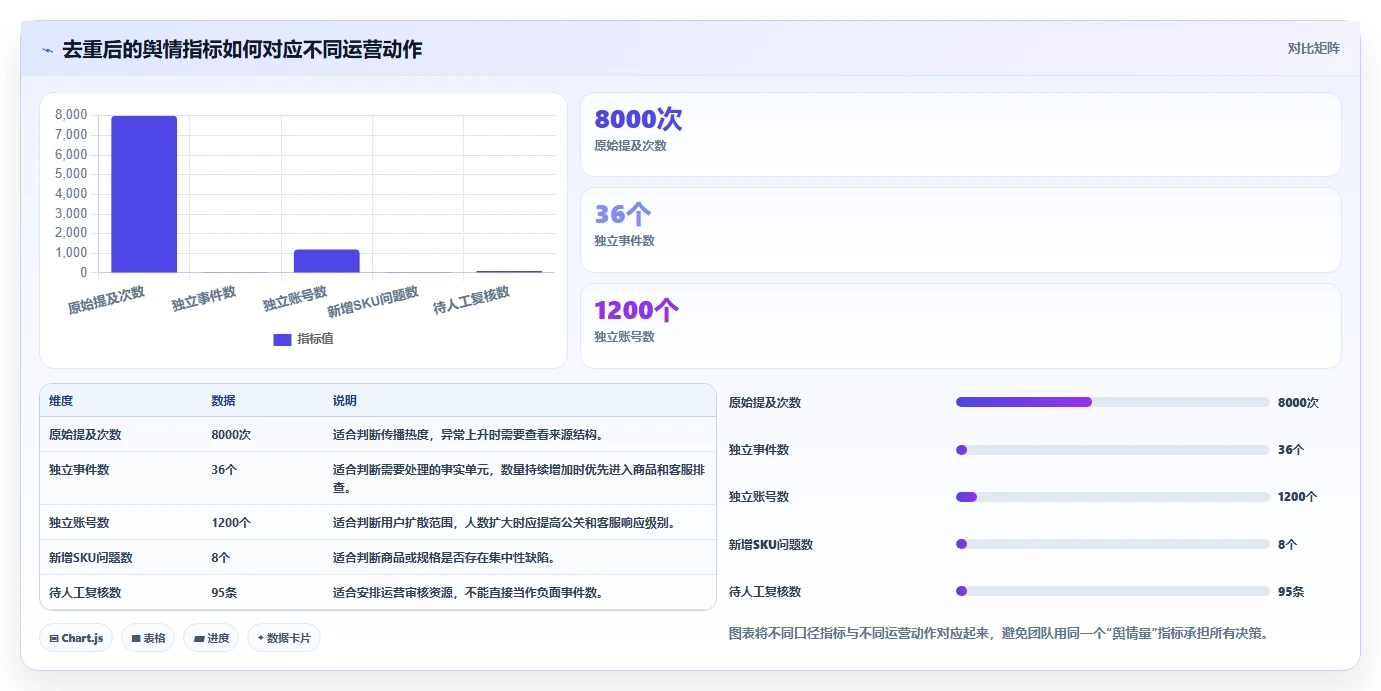This screenshot has width=1381, height=691.
Task: Click the 独立事件数 axis label in chart
Action: [x=204, y=298]
